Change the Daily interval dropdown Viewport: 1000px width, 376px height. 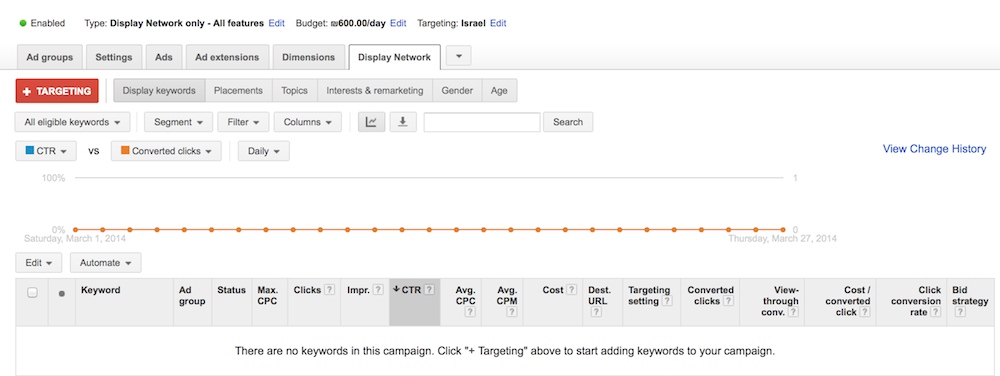click(263, 151)
